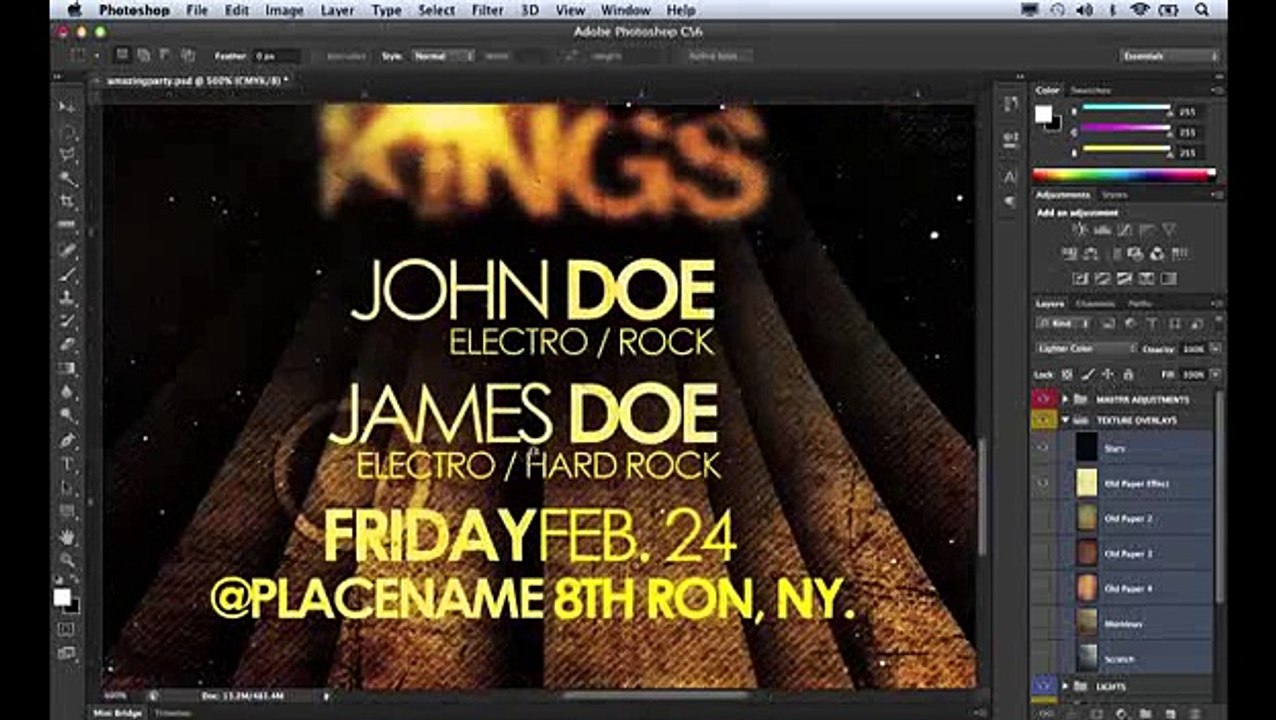
Task: Open the Lighter Color blend mode dropdown
Action: point(1085,348)
